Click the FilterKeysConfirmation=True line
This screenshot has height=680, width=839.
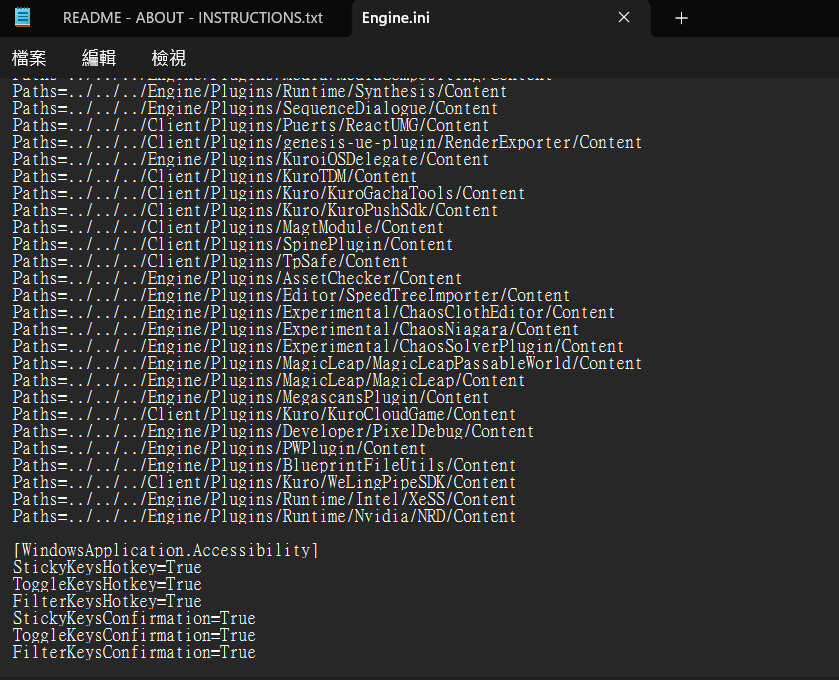[x=133, y=652]
